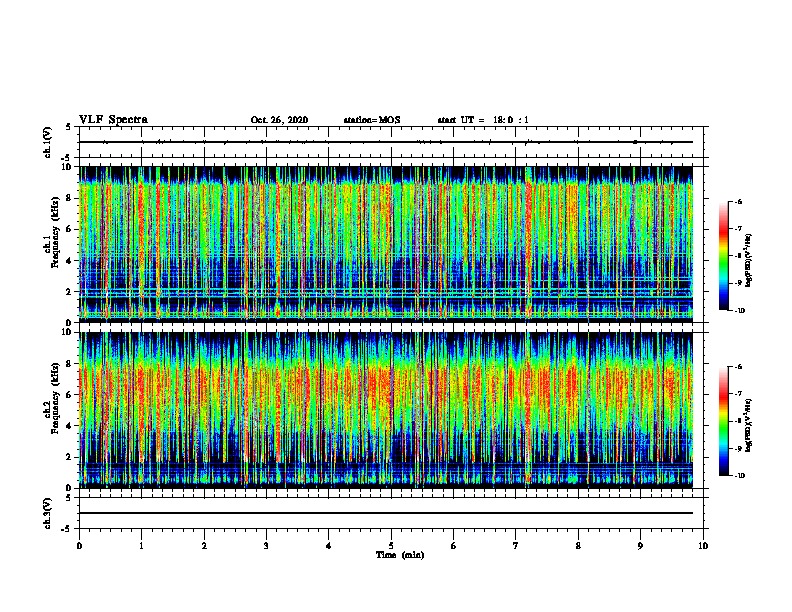The height and width of the screenshot is (612, 792).
Task: Click the ch.1 colorbar gradient
Action: click(723, 256)
